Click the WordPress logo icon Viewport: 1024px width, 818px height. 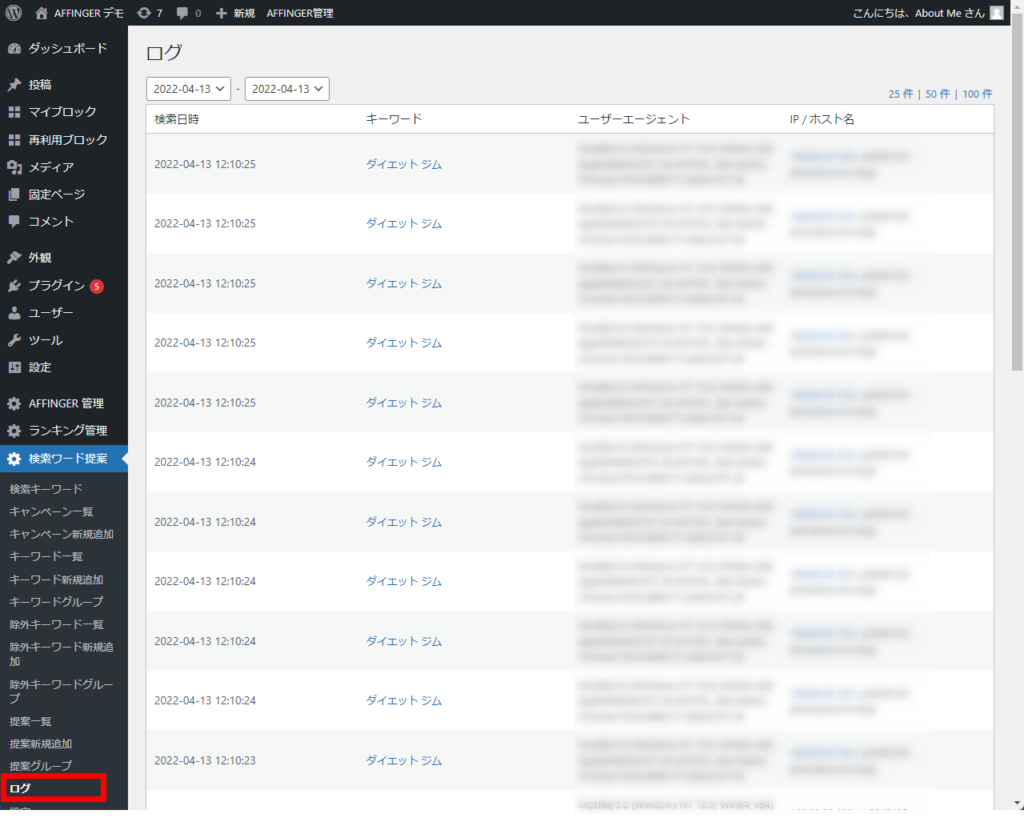(14, 13)
